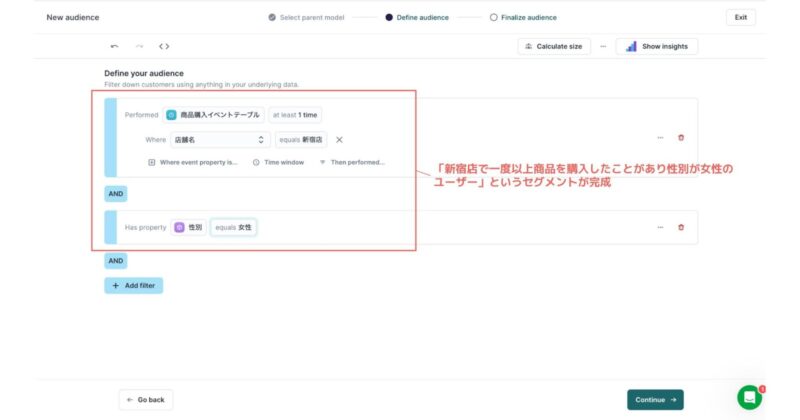This screenshot has width=800, height=420.
Task: Open the 店舗名 property dropdown
Action: pyautogui.click(x=220, y=139)
